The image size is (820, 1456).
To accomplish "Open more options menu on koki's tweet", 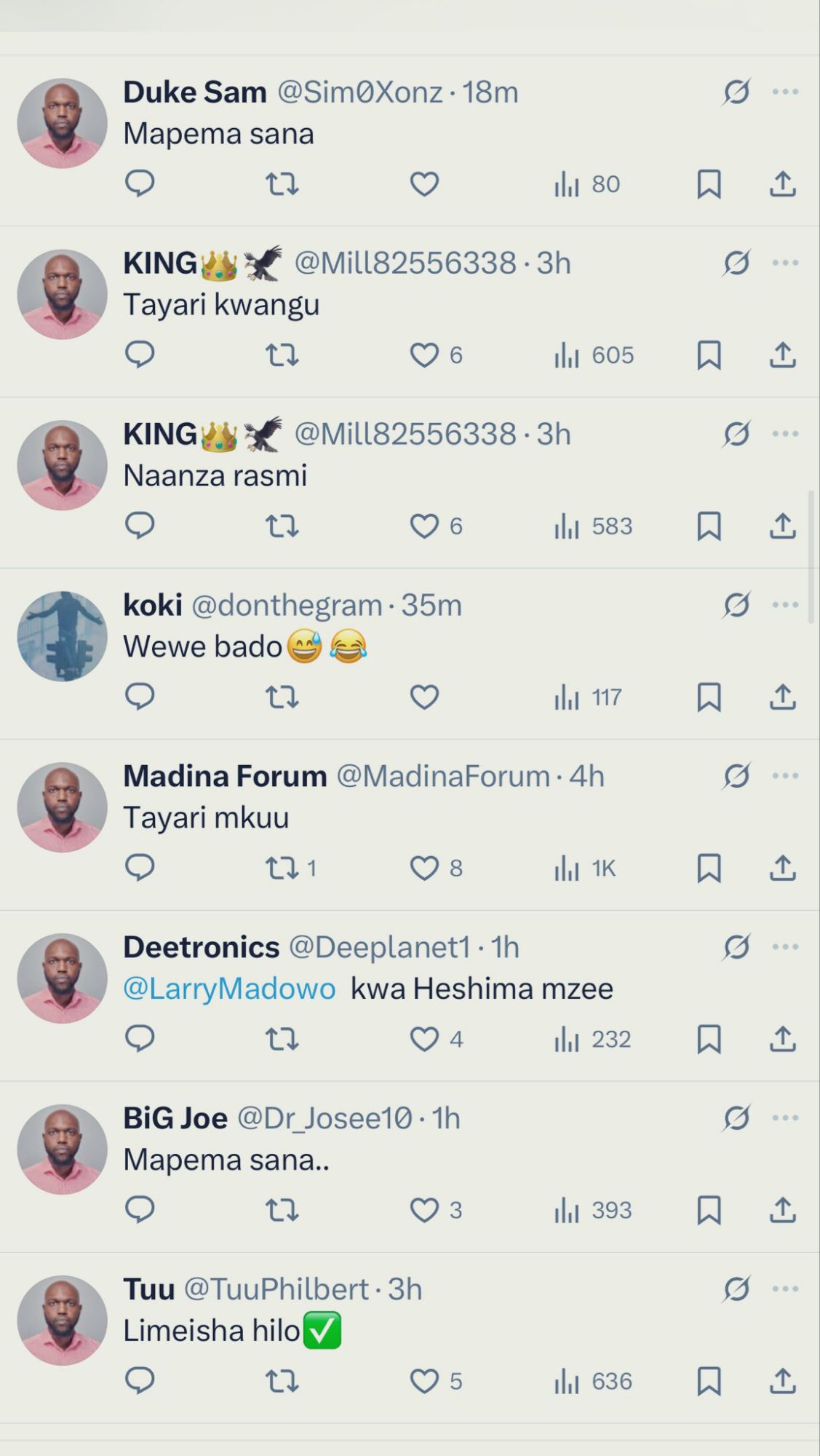I will pyautogui.click(x=785, y=605).
